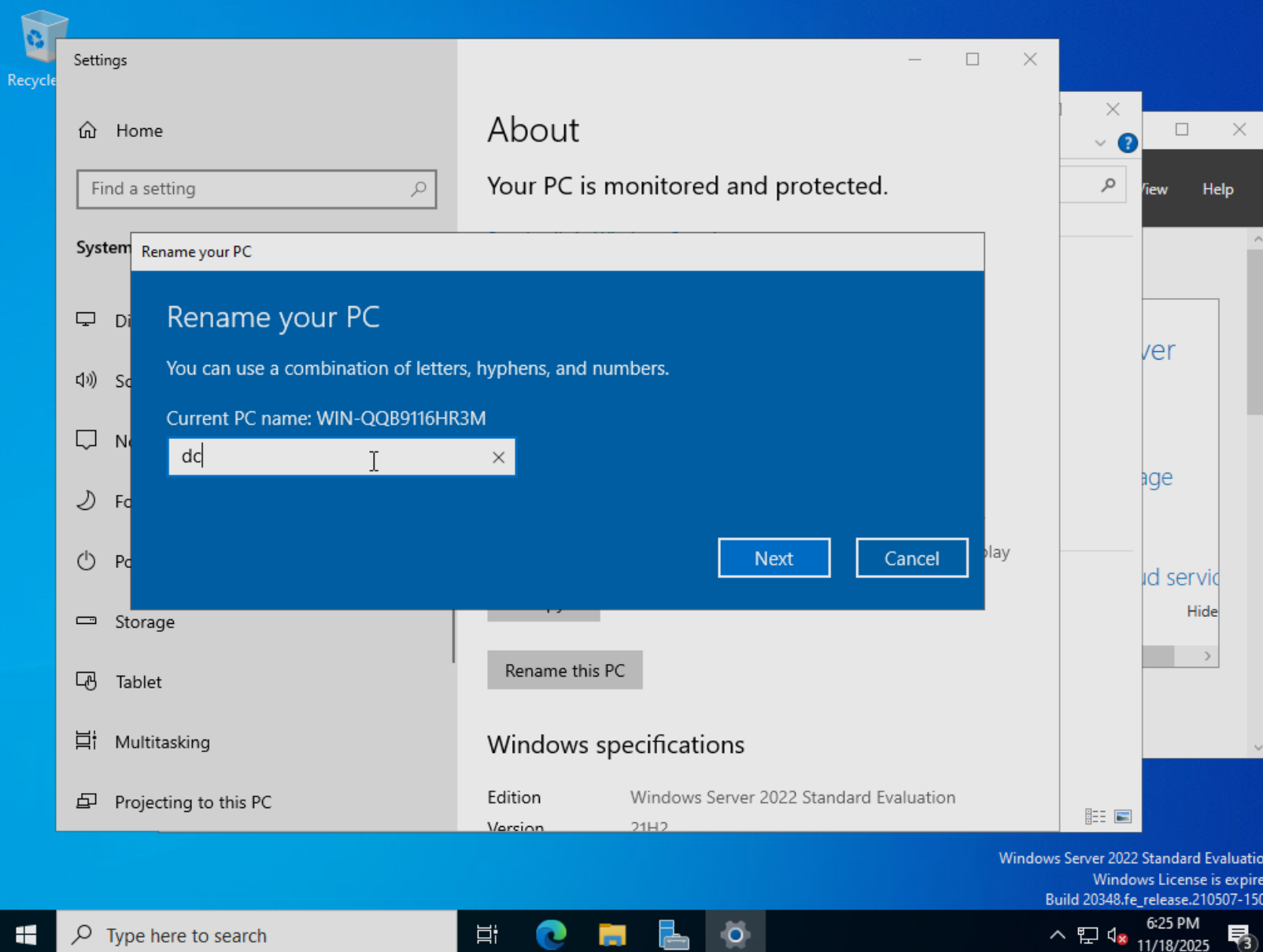Click Windows specifications heading
Viewport: 1263px width, 952px height.
(615, 744)
